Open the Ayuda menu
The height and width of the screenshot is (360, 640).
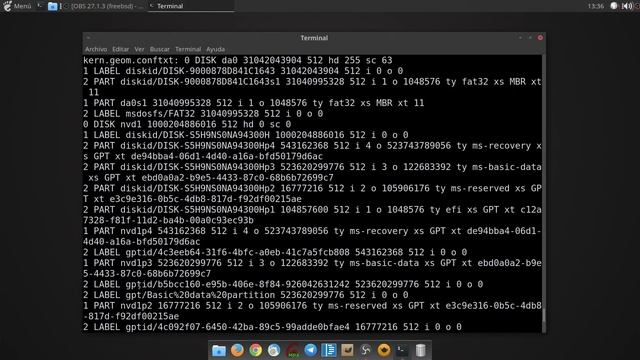216,49
